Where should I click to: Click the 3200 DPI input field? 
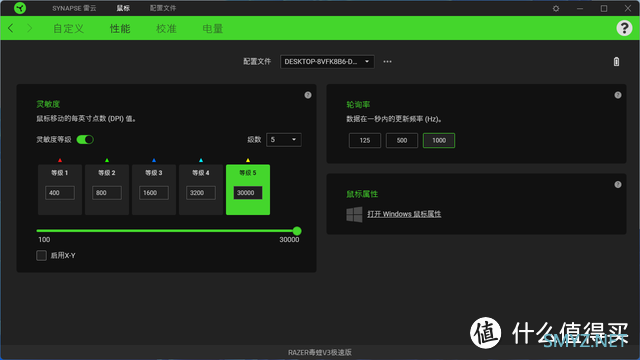pyautogui.click(x=201, y=193)
